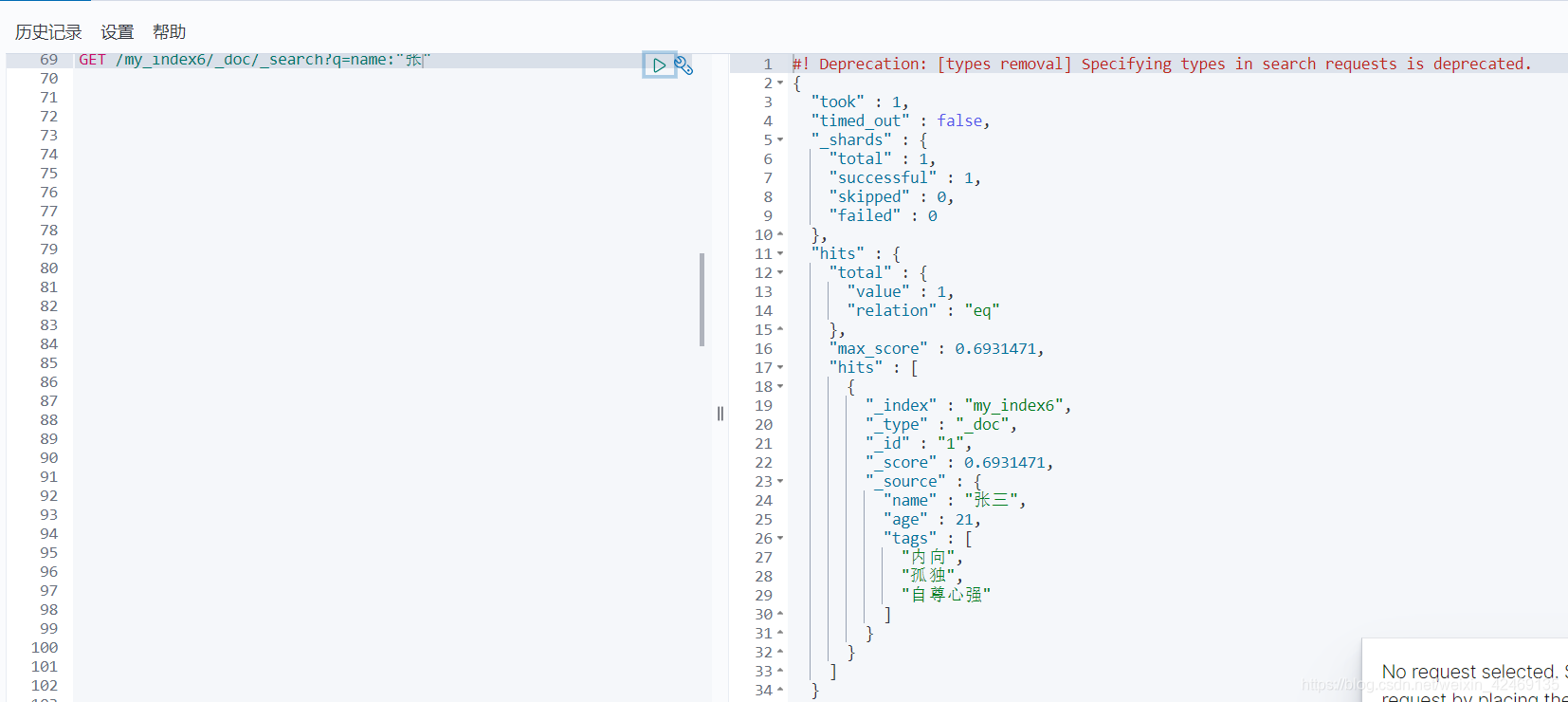Toggle fold marker at line 31
Screen dimensions: 1568x702
coord(780,633)
